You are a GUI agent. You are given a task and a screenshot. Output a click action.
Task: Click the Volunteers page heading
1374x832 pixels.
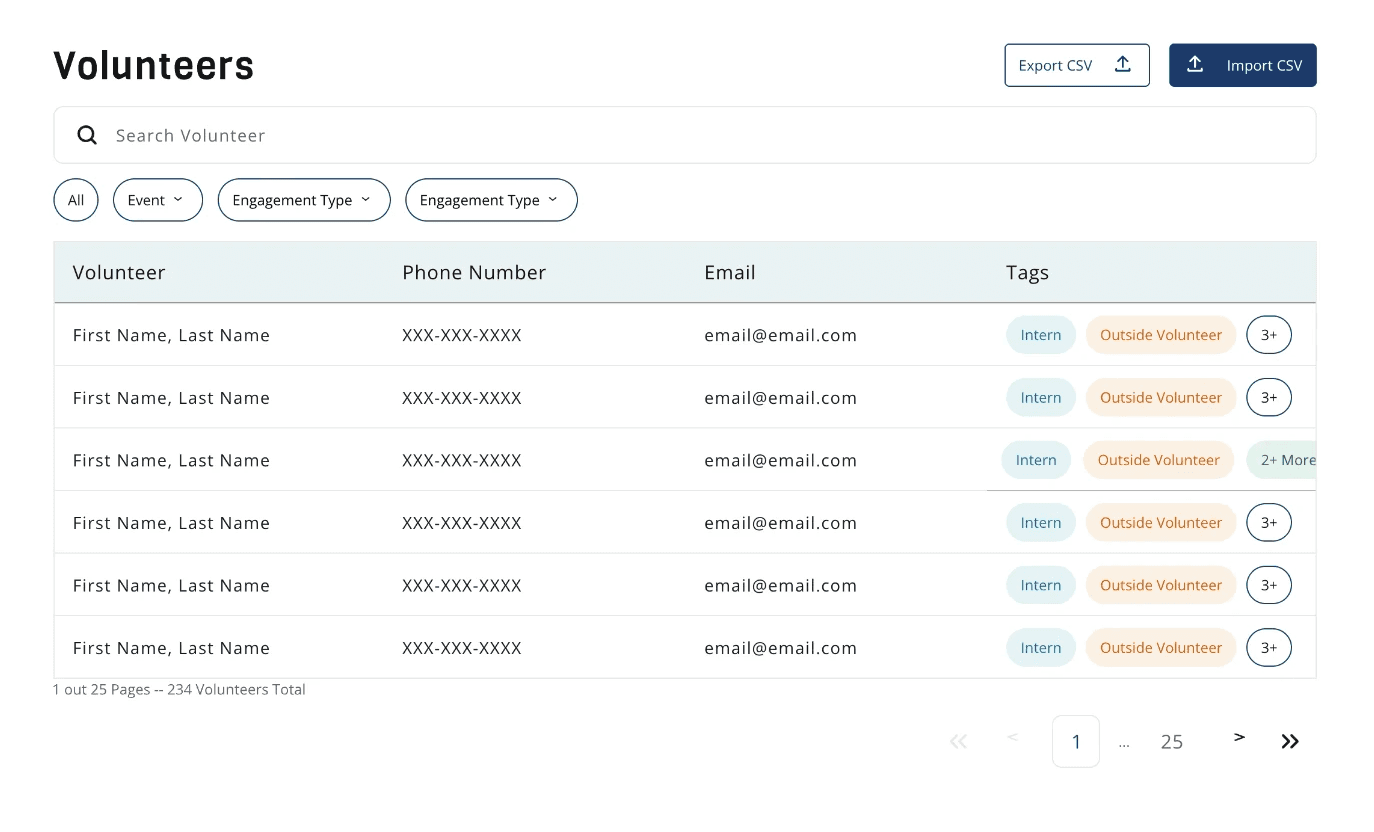[154, 66]
